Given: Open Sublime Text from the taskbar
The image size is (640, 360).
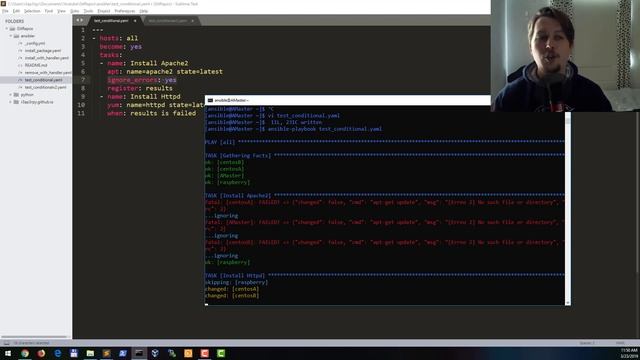Looking at the screenshot, I should coord(107,353).
